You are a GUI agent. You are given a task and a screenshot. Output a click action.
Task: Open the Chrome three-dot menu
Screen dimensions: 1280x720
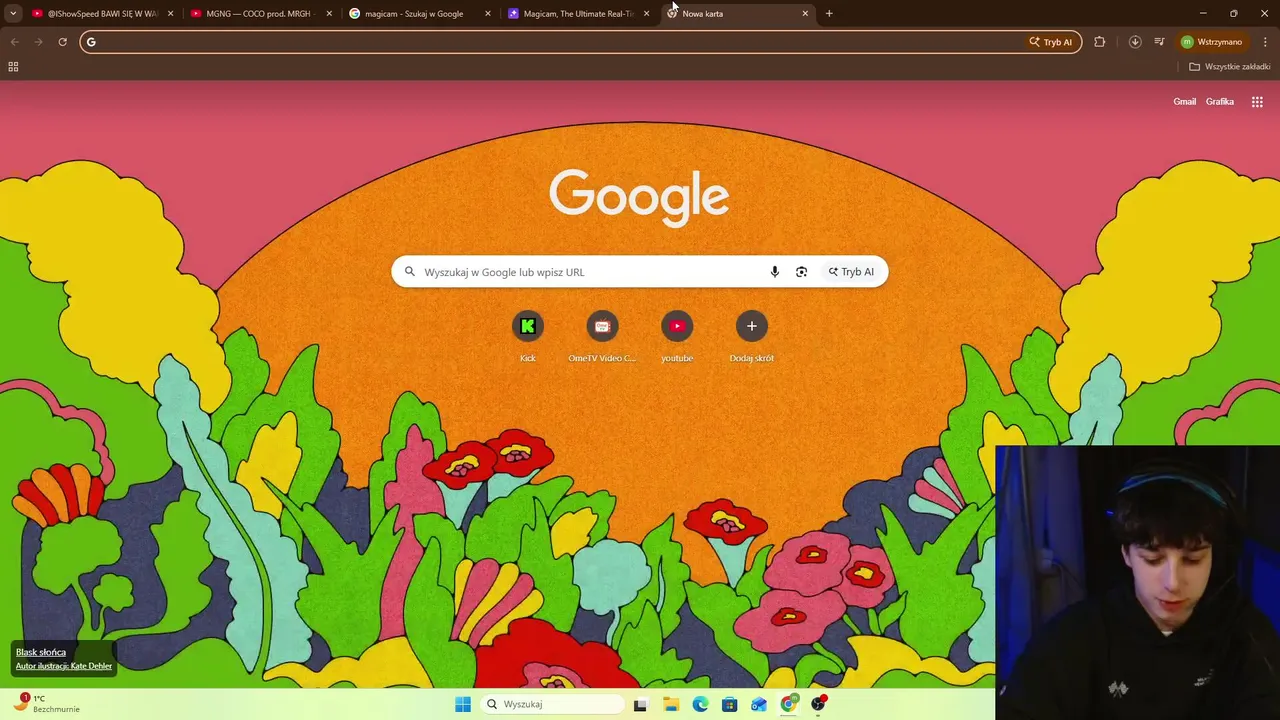(x=1266, y=42)
